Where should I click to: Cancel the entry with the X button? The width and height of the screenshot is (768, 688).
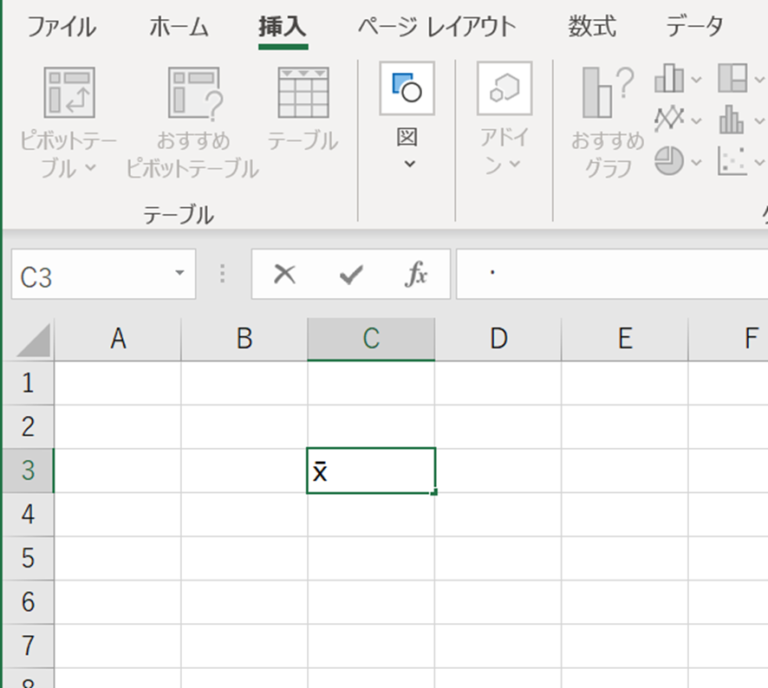coord(285,275)
